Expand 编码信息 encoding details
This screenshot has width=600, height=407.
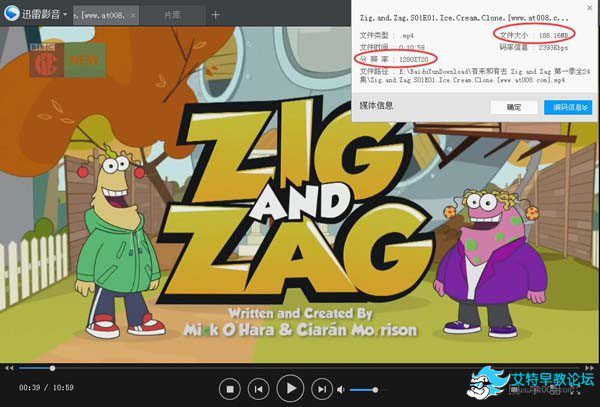(x=568, y=107)
